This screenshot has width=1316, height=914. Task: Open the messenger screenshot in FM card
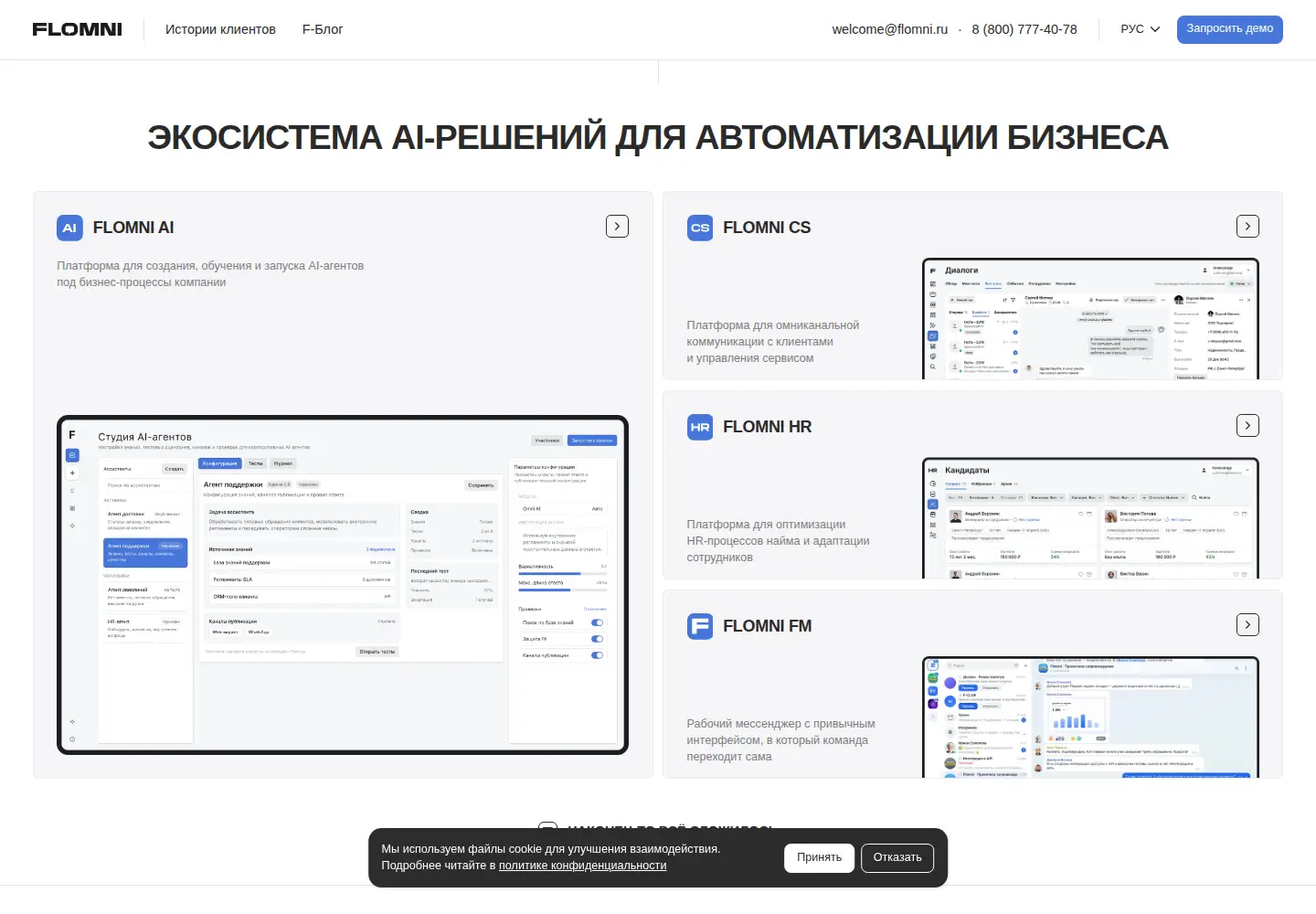[1091, 717]
